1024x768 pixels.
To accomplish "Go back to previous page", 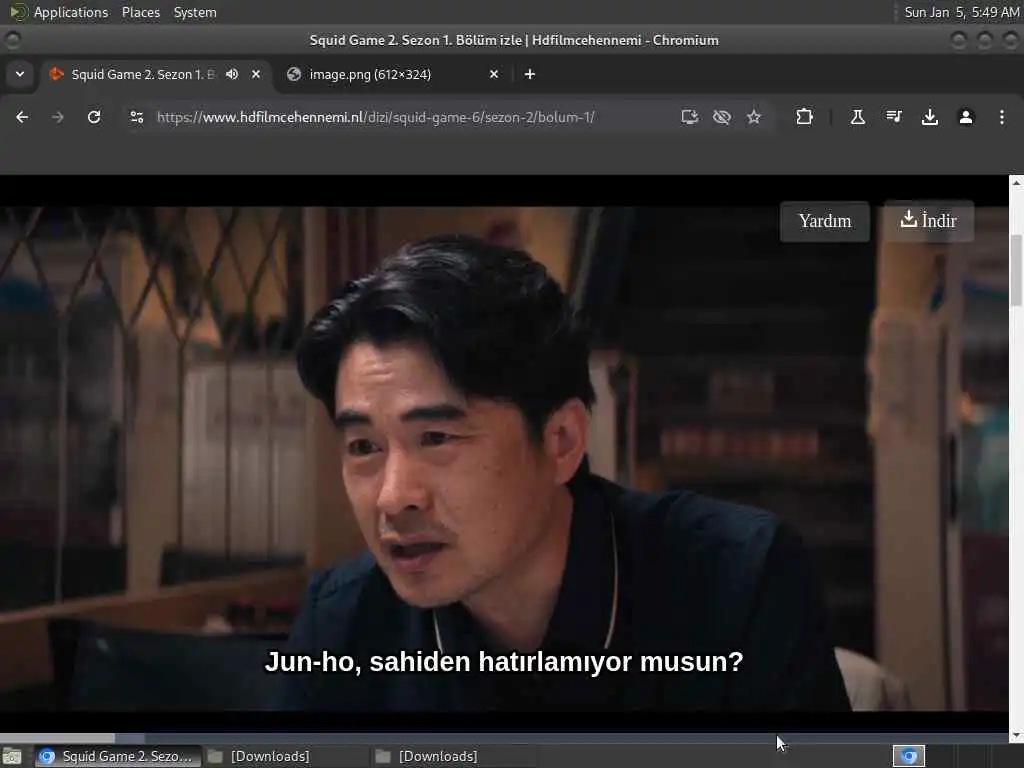I will 22,117.
